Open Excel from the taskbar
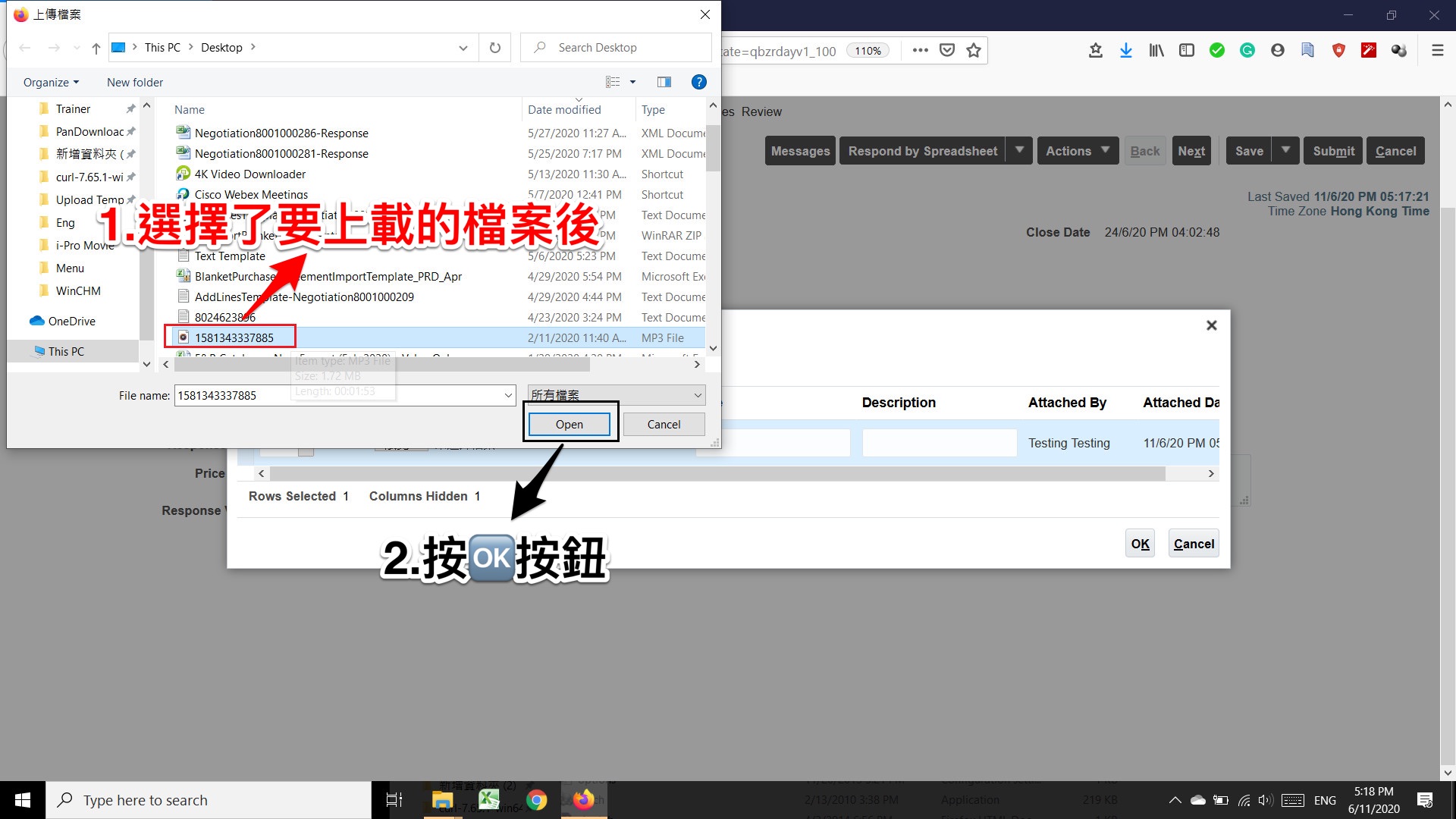1456x819 pixels. [489, 800]
